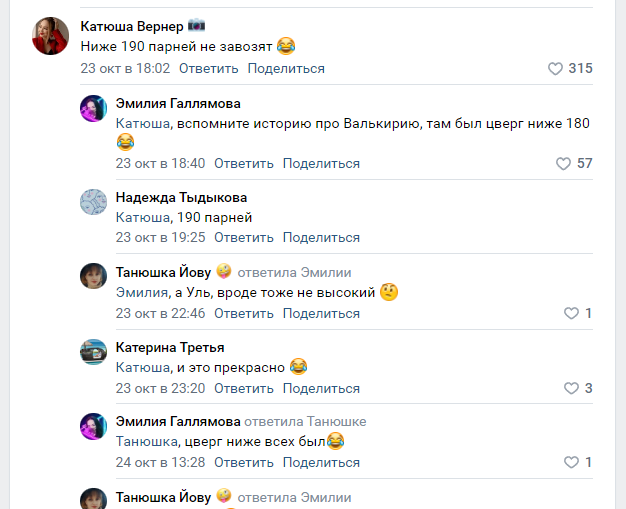The height and width of the screenshot is (509, 626).
Task: Click timestamp 23 окт в 18:40
Action: [160, 163]
